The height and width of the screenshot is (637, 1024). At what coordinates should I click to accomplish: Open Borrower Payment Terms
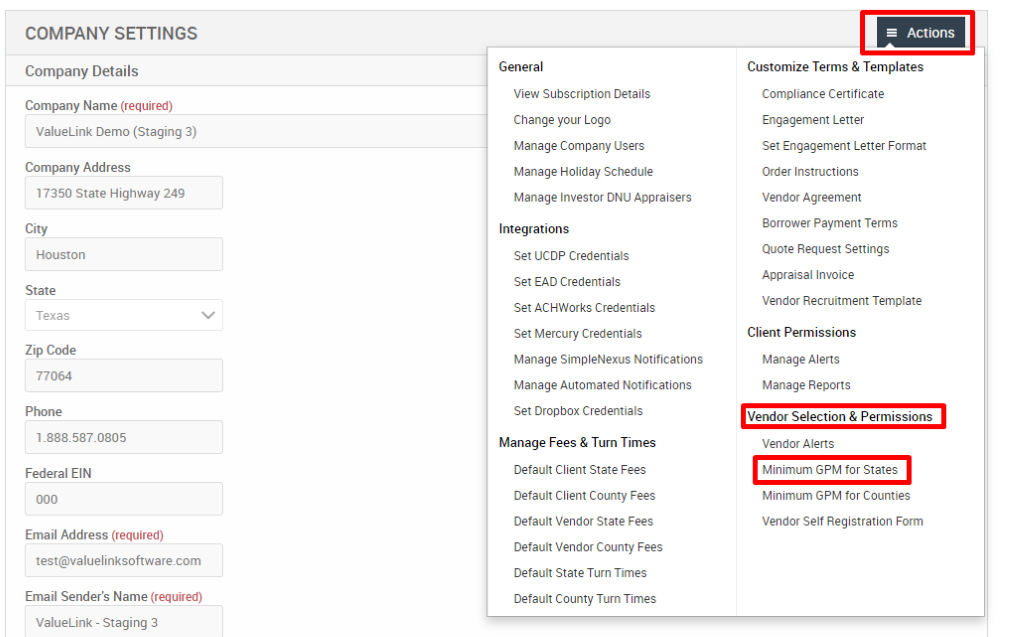829,223
